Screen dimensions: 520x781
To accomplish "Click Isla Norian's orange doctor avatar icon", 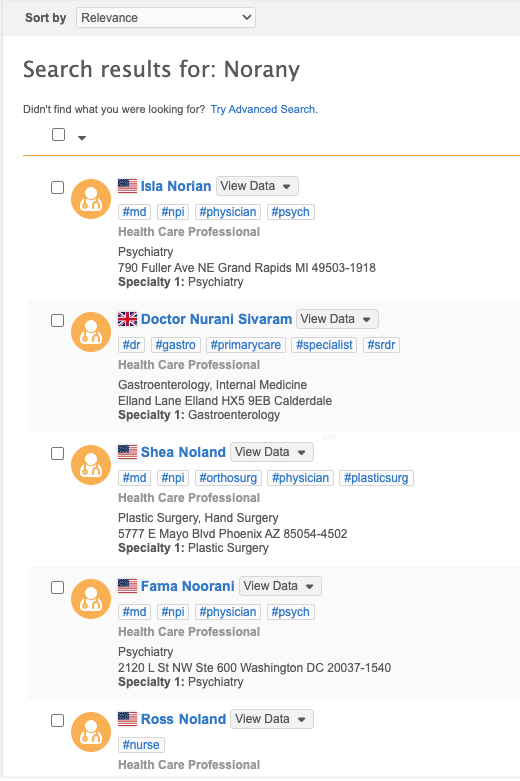I will [91, 199].
